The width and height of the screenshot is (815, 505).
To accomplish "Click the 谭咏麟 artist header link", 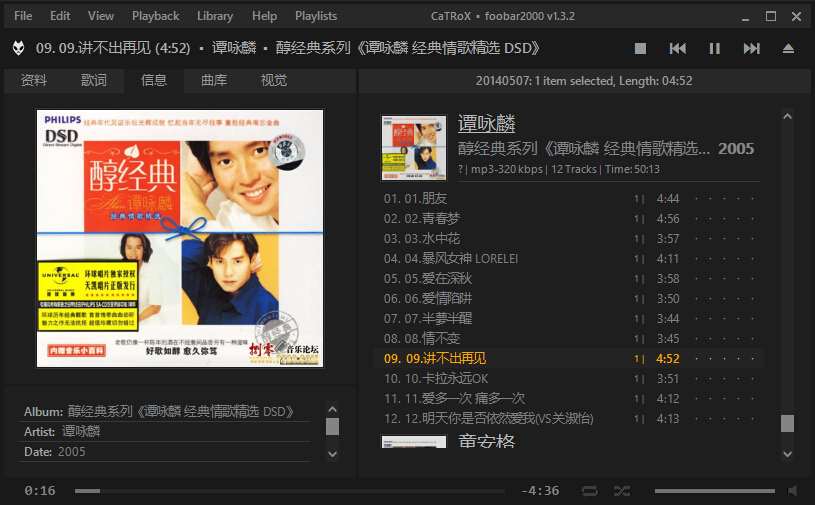I will pyautogui.click(x=487, y=124).
